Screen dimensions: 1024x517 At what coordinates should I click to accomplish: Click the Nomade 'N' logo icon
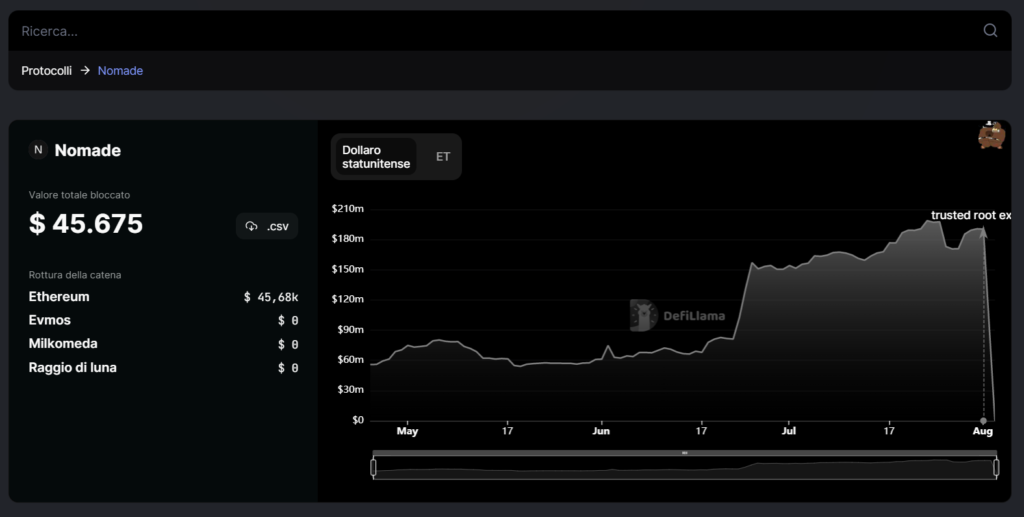38,150
